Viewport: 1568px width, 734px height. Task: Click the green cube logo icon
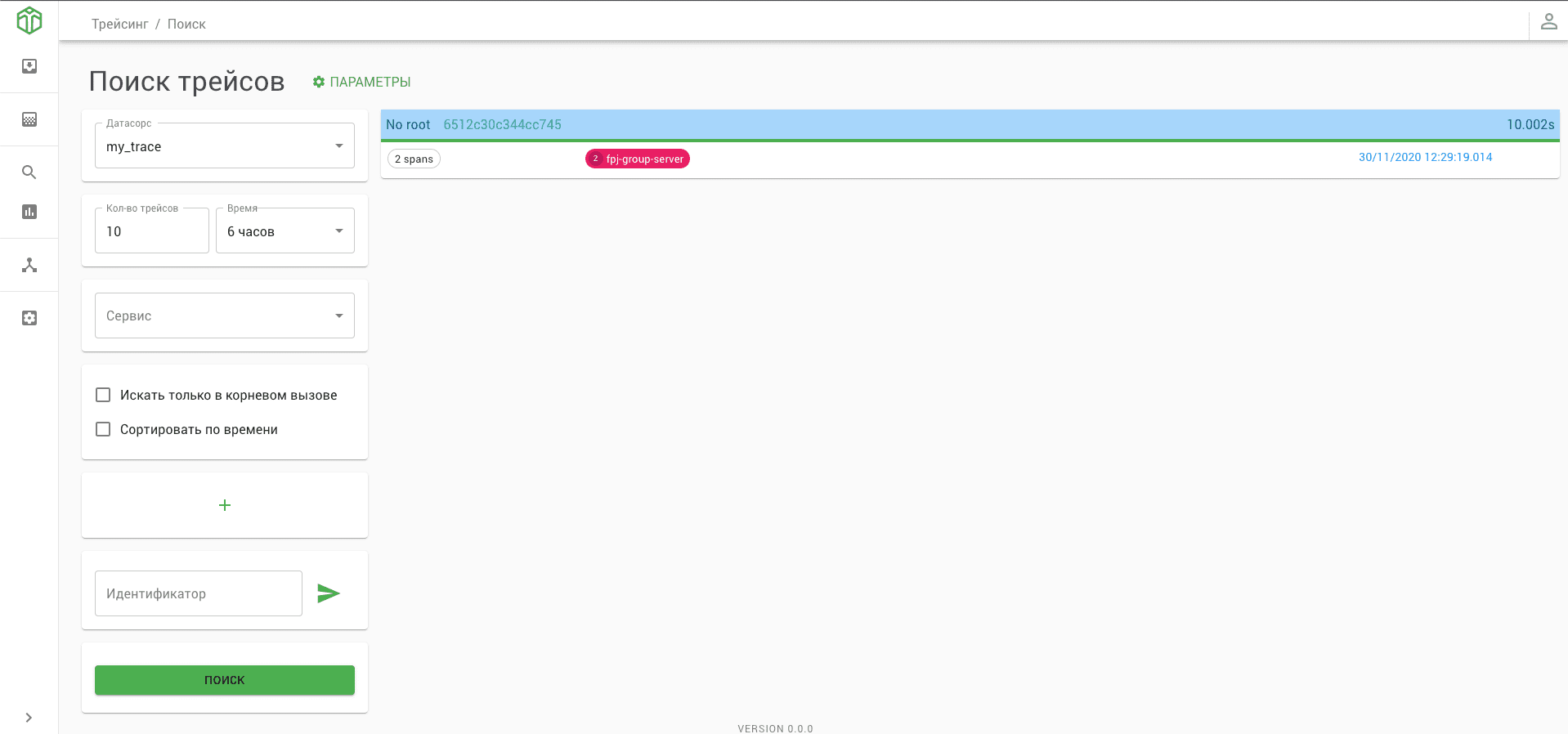click(x=29, y=20)
